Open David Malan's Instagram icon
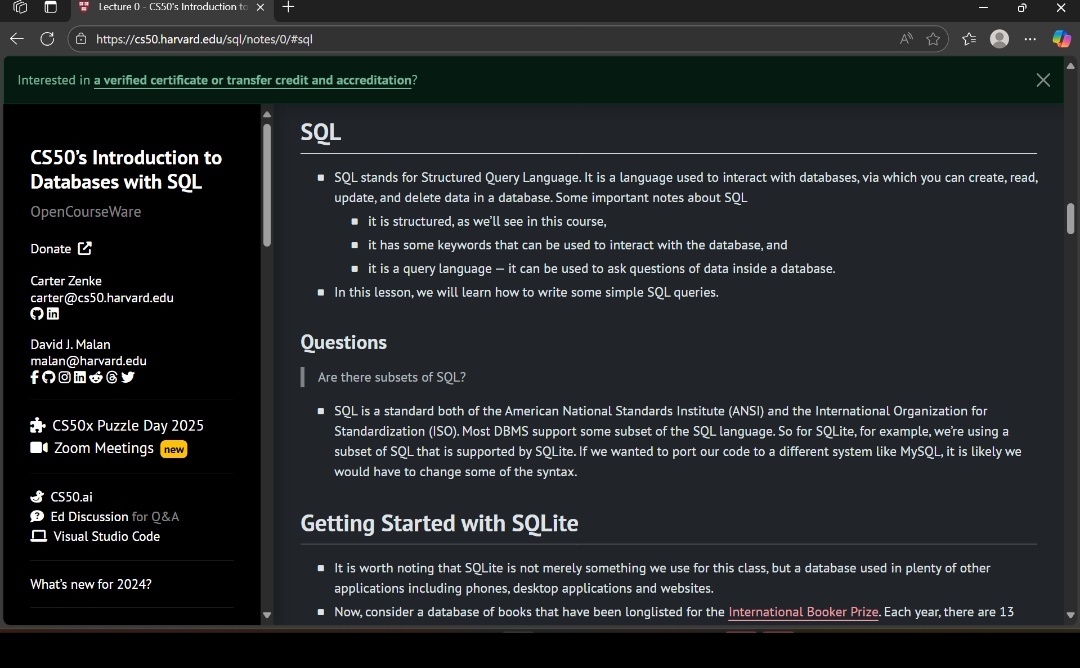 tap(64, 377)
